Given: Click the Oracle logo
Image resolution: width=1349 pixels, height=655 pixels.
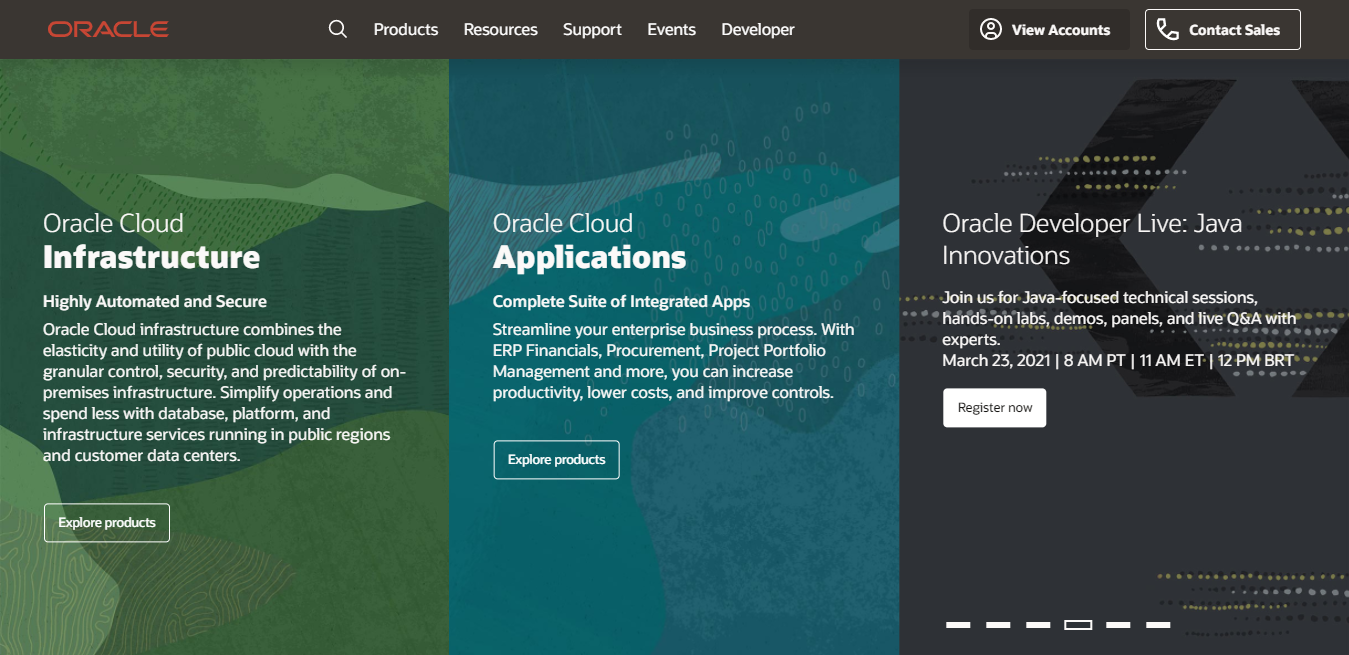Looking at the screenshot, I should pyautogui.click(x=108, y=30).
